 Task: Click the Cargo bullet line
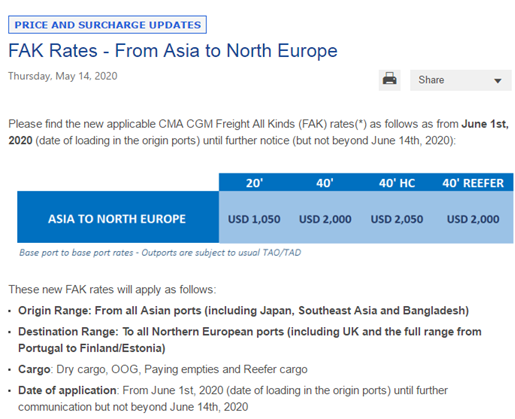[x=163, y=369]
